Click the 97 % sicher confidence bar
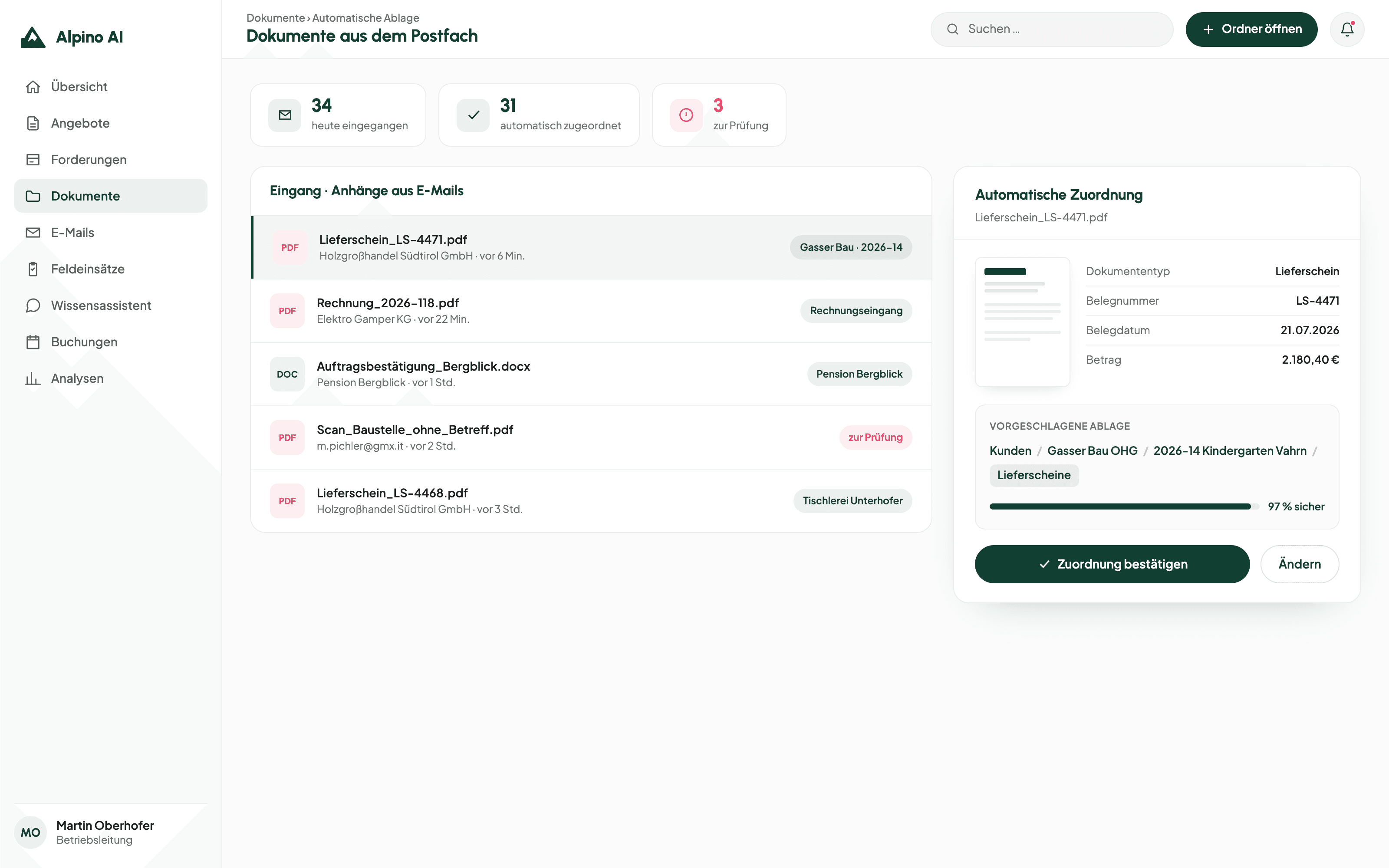 point(1124,506)
